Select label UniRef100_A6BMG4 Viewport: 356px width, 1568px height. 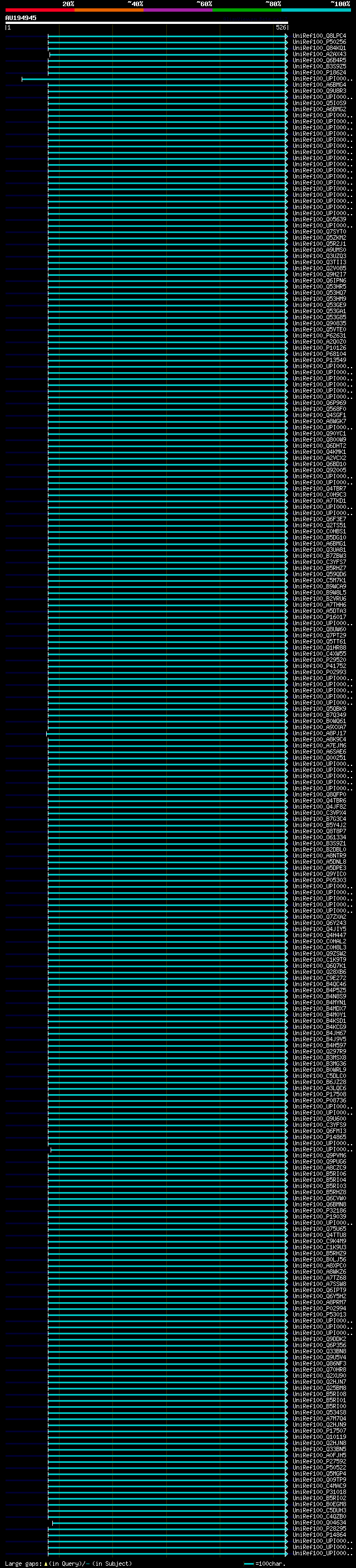[x=319, y=85]
